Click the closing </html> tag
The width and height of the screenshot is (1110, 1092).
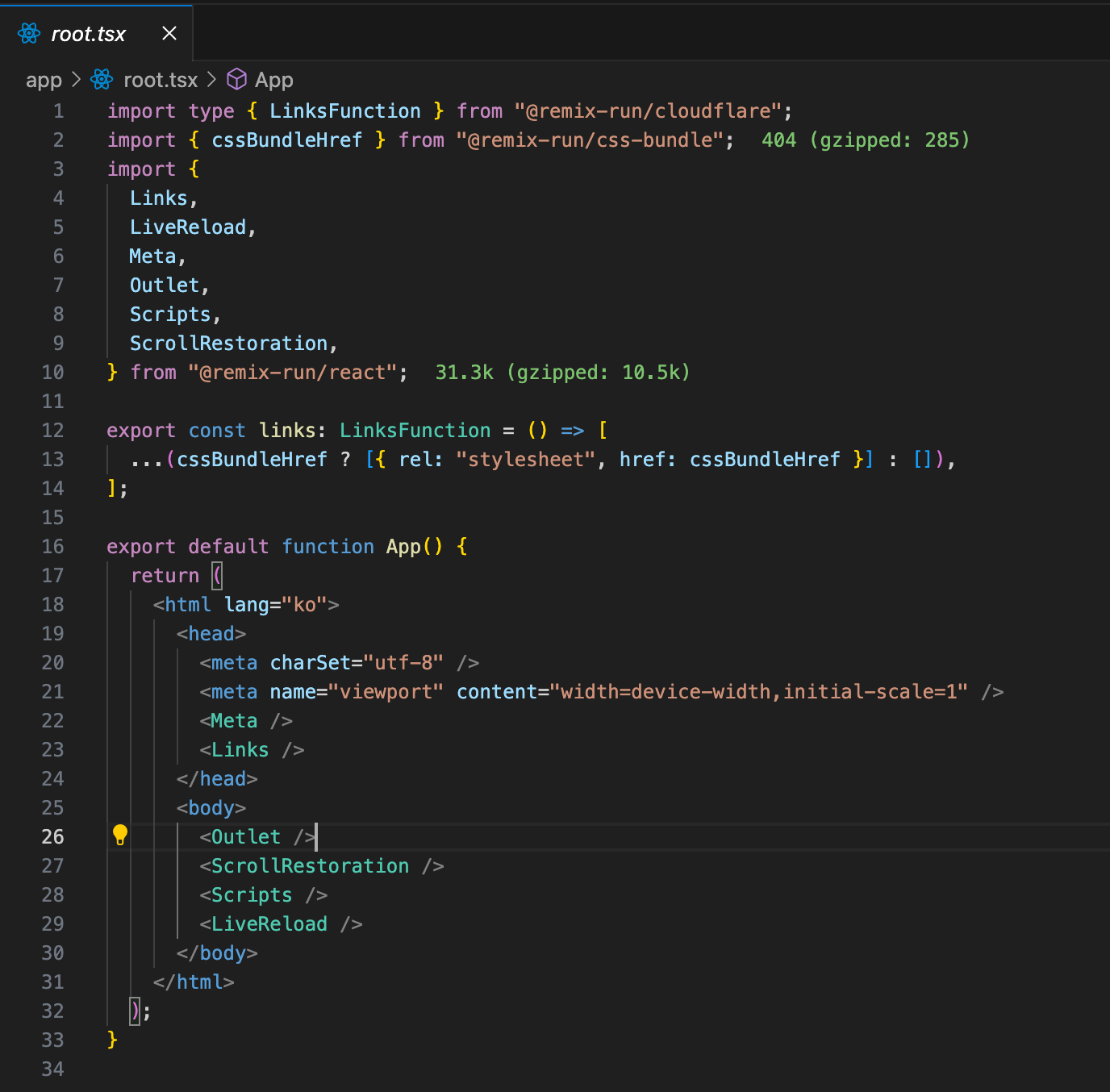point(194,982)
